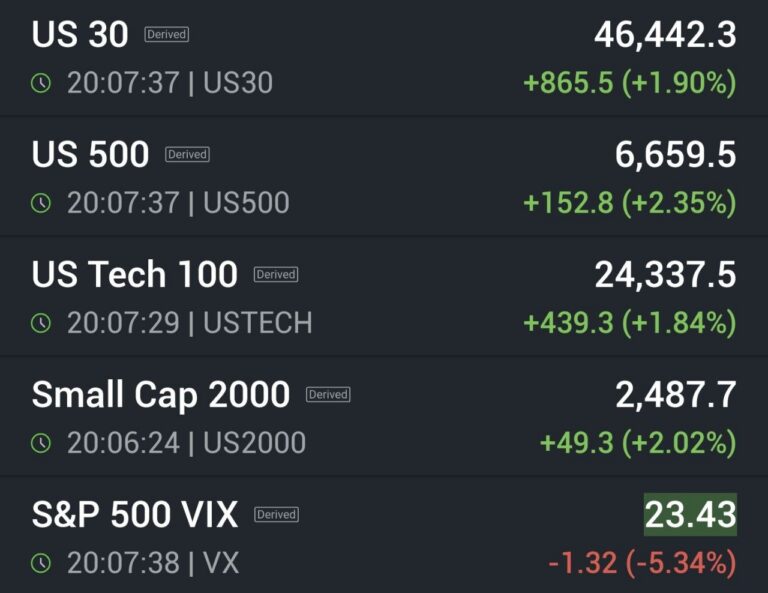Click the US 30 price 46,442.3
Viewport: 768px width, 593px height.
665,35
